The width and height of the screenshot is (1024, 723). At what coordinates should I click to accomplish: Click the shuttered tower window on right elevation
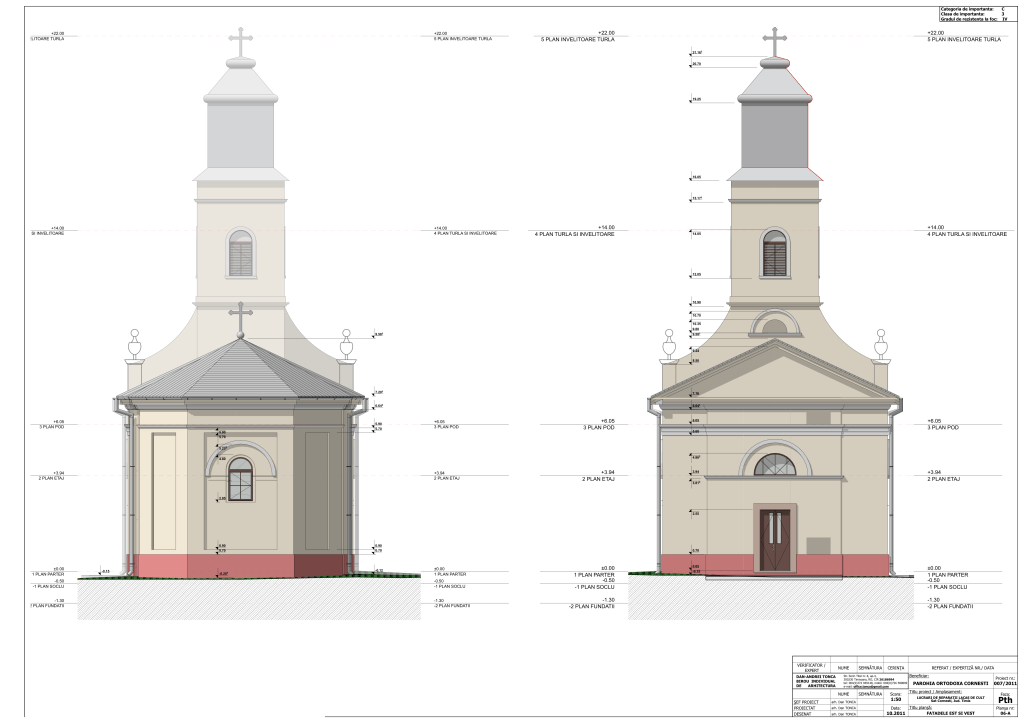point(773,252)
